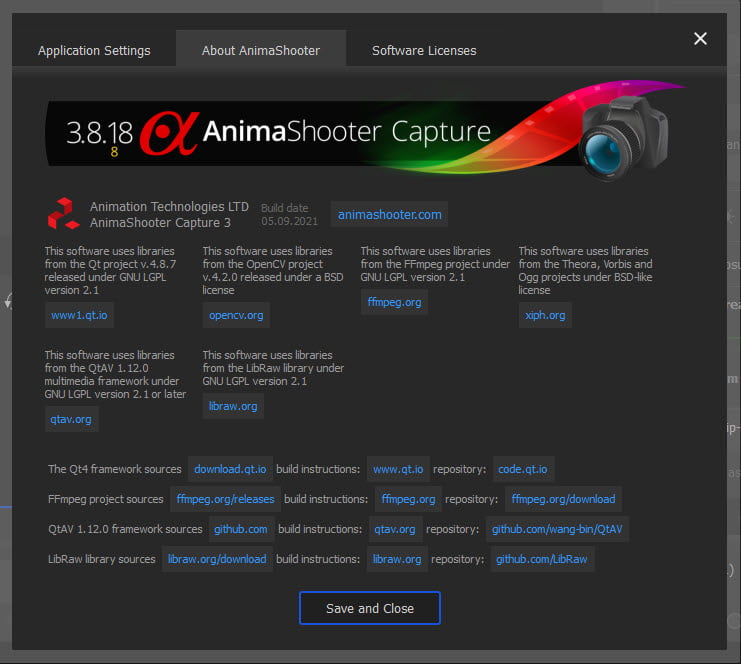Close the dialog with the X icon
Viewport: 741px width, 664px height.
(x=700, y=39)
